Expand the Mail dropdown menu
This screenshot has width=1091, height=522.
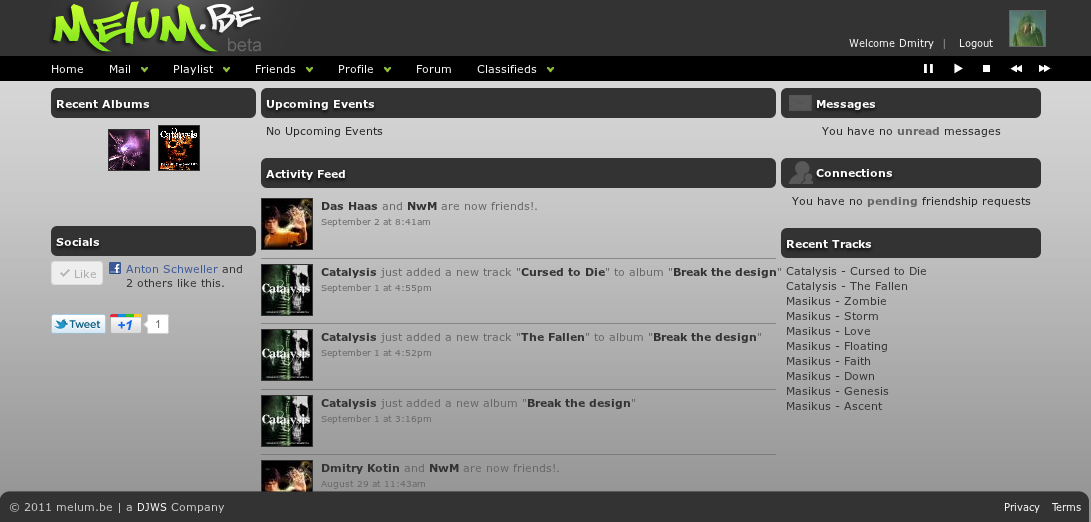tap(129, 69)
